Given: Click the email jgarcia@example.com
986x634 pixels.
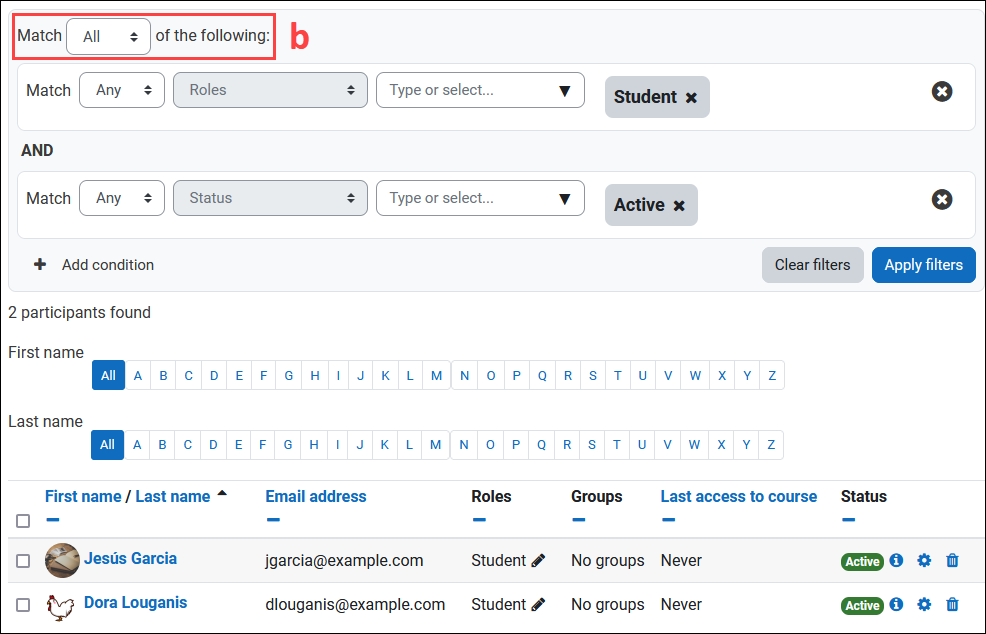Looking at the screenshot, I should tap(344, 560).
